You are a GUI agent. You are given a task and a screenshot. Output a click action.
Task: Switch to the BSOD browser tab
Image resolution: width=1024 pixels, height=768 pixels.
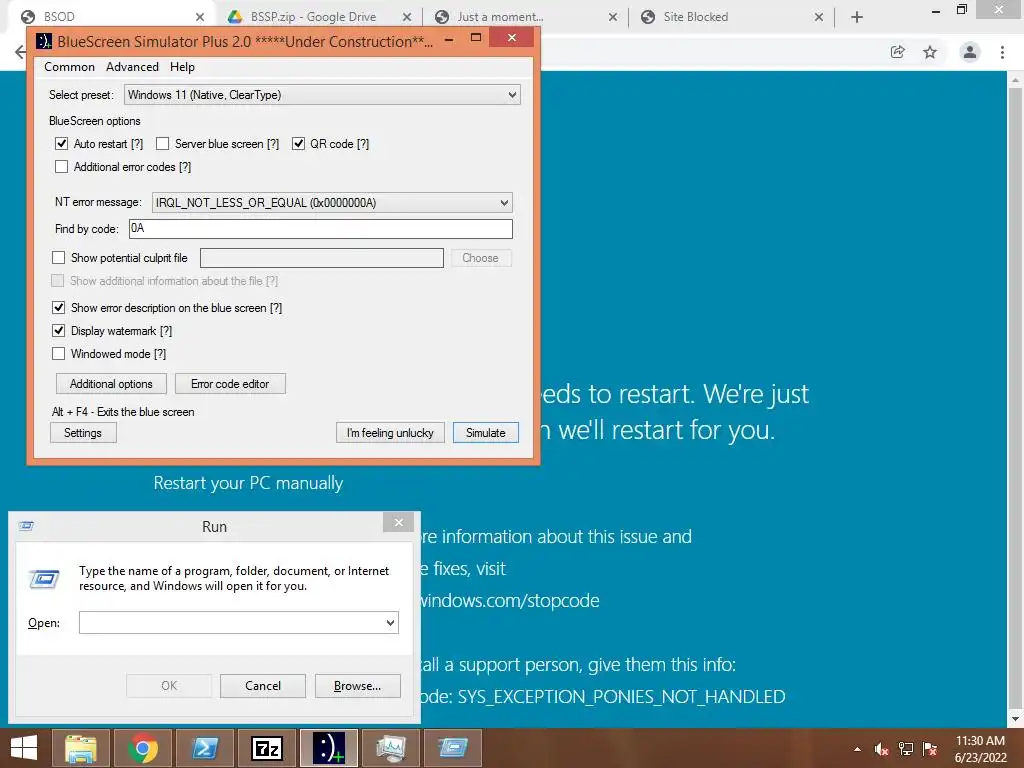(111, 17)
